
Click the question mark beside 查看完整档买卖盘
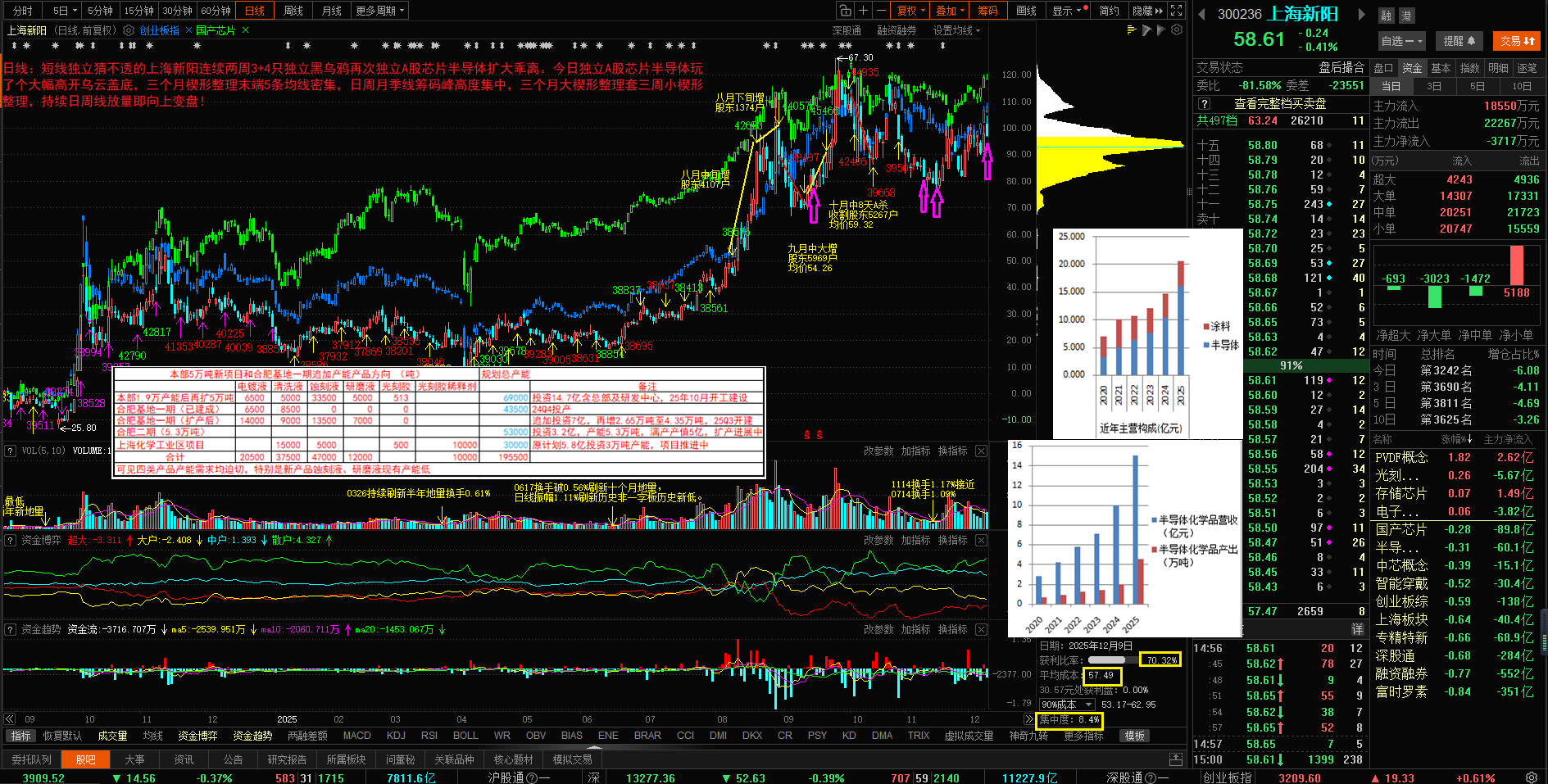[x=1204, y=104]
